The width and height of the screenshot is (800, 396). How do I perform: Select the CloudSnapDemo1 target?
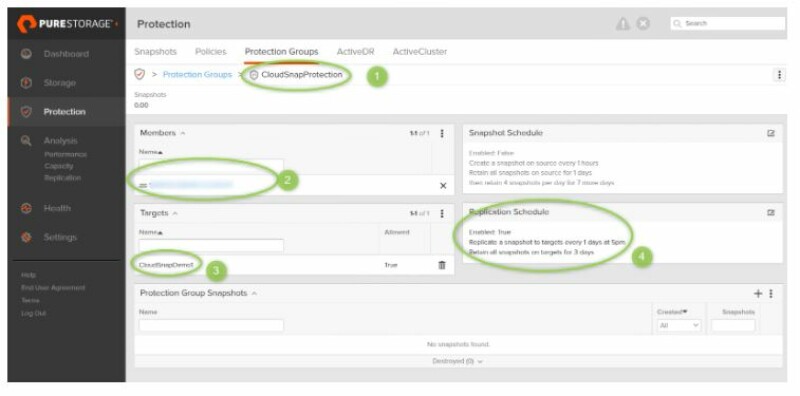tap(166, 265)
